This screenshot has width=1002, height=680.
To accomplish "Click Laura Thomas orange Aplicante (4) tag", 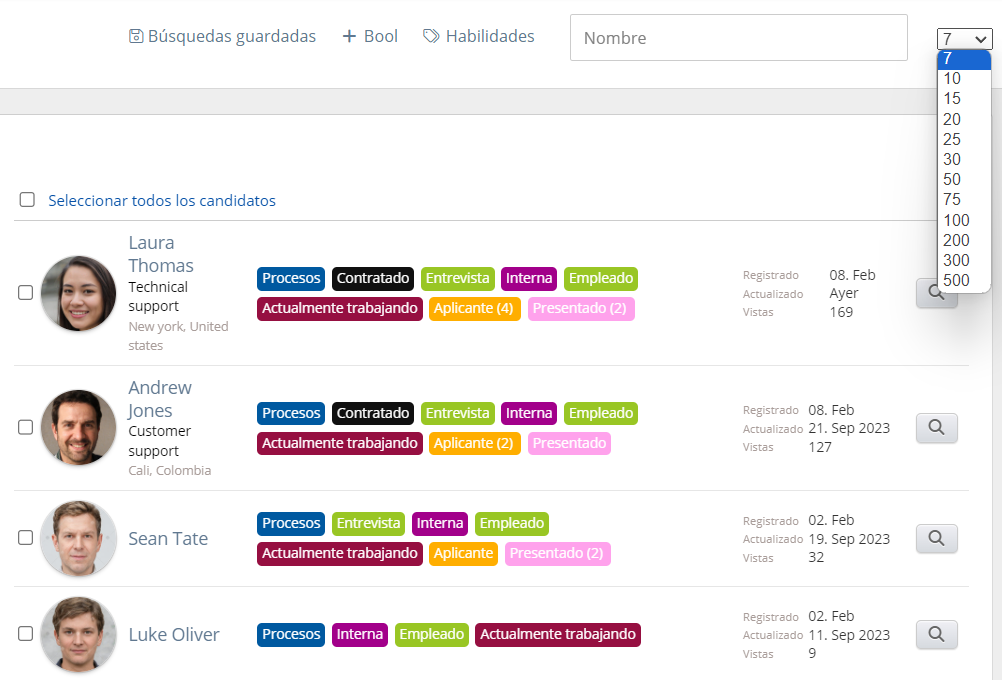I will coord(473,308).
